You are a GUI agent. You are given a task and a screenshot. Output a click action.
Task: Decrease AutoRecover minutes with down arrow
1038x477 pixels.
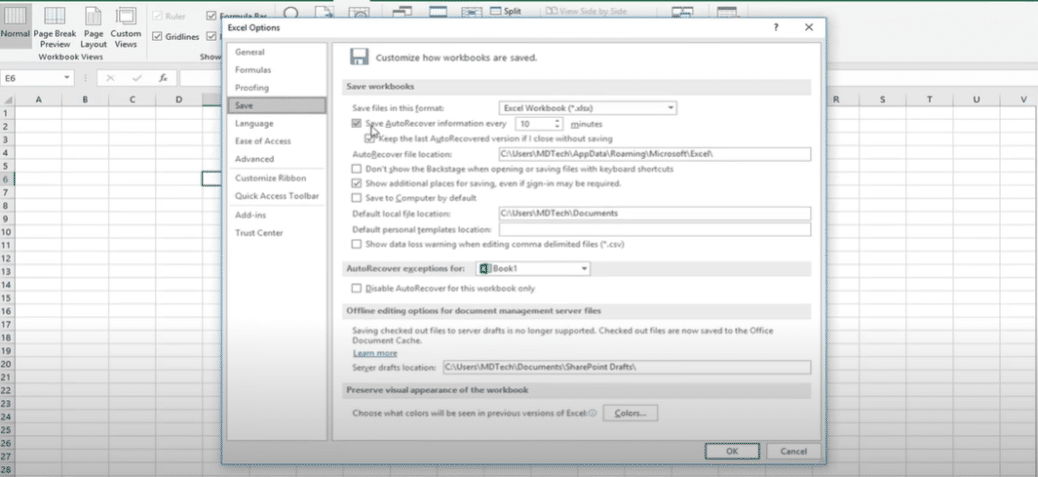(x=557, y=127)
